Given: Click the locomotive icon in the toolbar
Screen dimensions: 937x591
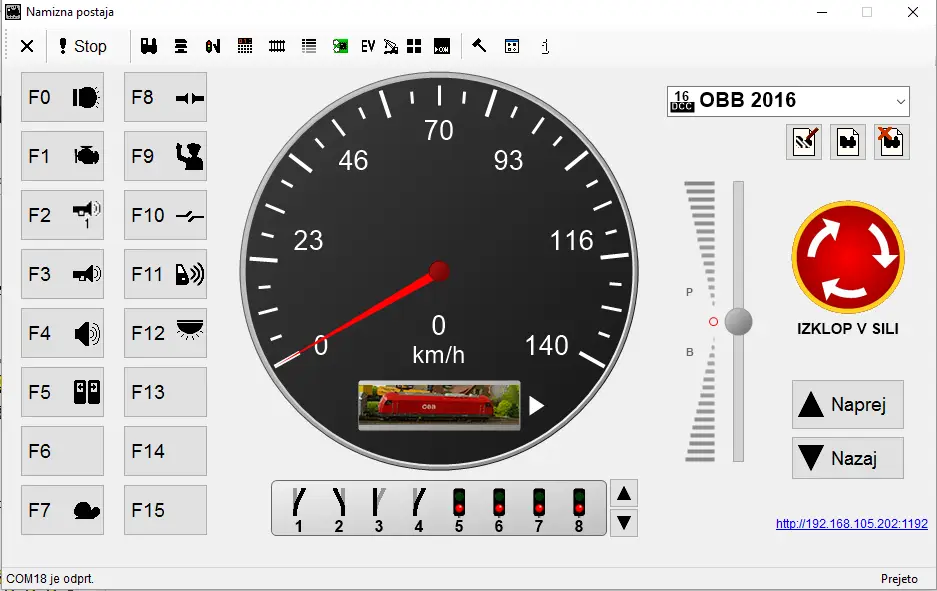Looking at the screenshot, I should point(150,46).
